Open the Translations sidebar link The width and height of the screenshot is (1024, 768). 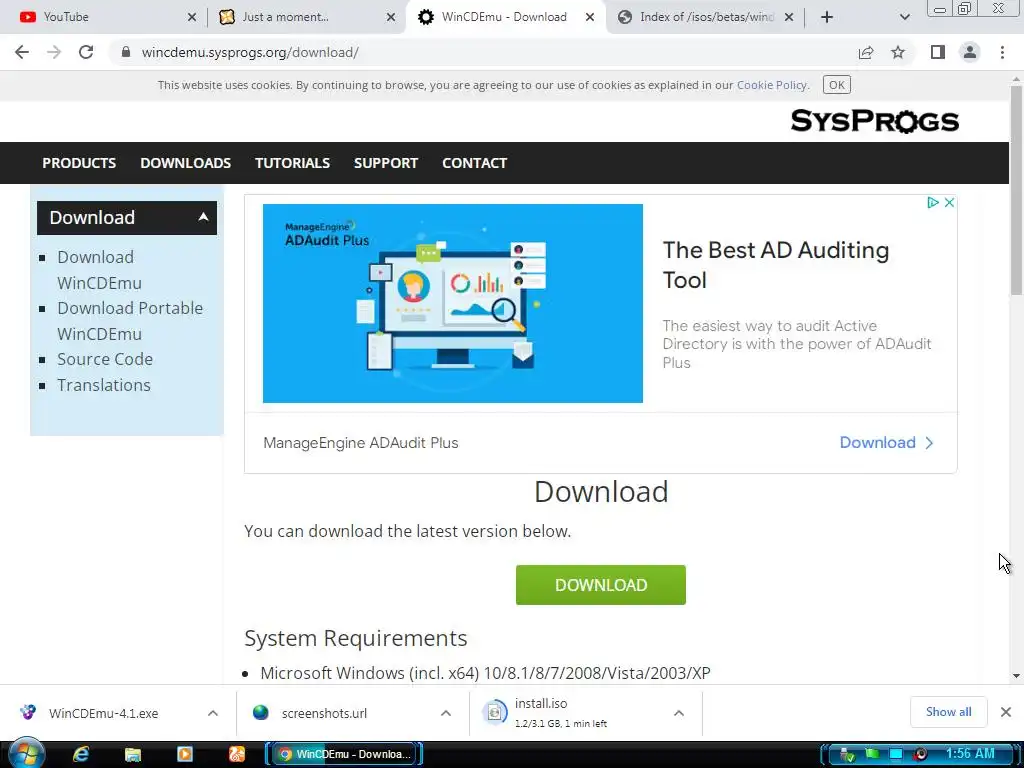(x=104, y=385)
